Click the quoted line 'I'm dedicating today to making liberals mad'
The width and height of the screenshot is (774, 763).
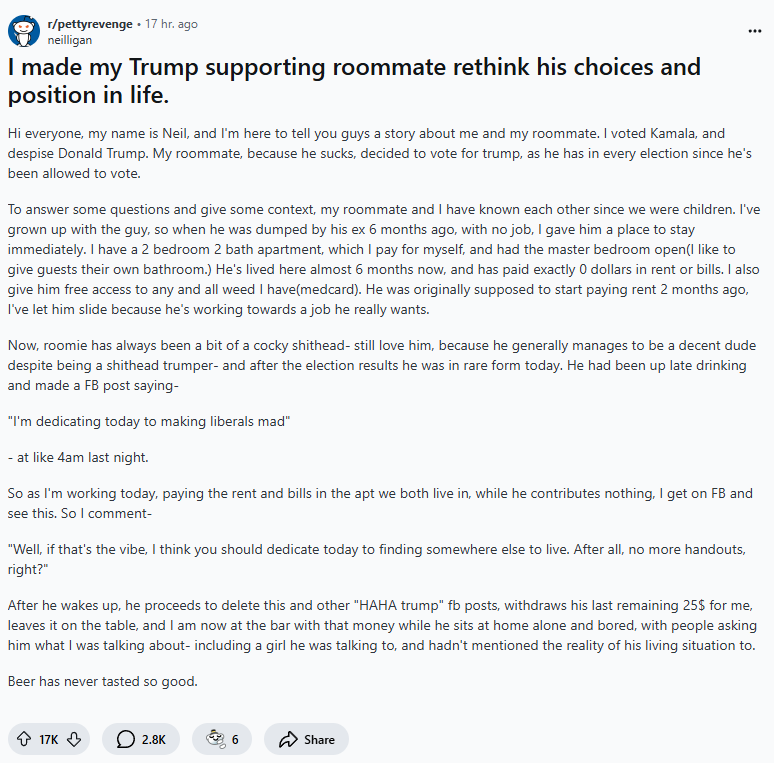(149, 421)
